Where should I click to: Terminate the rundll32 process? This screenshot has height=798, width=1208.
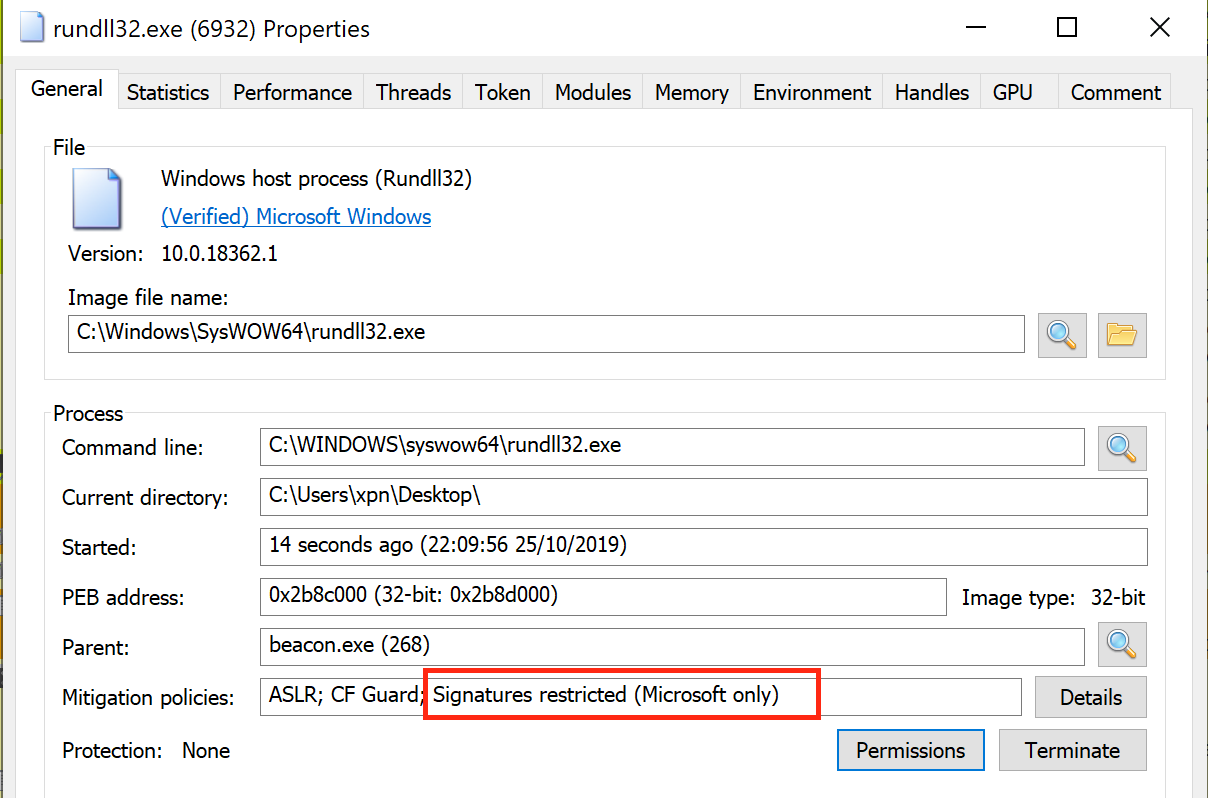click(1072, 749)
